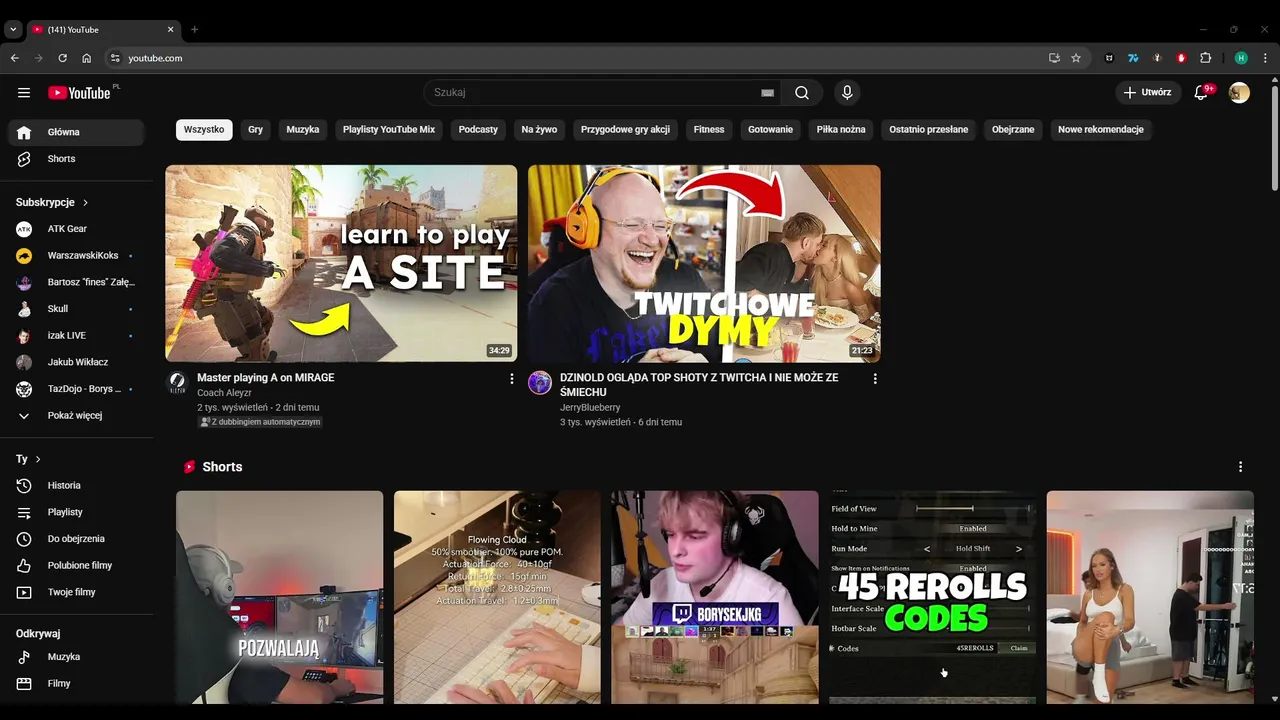Open more options for DZINOLD video
This screenshot has height=720, width=1280.
click(875, 379)
